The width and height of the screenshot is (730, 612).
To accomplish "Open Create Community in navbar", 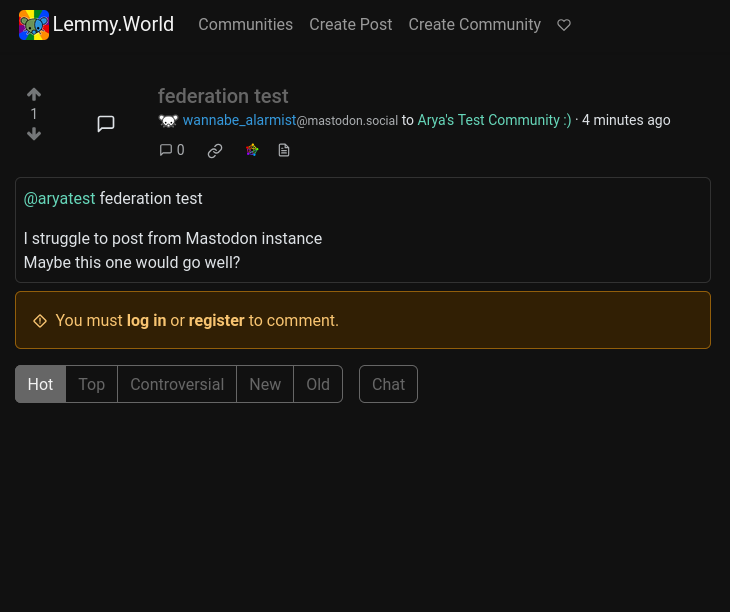I will point(474,24).
